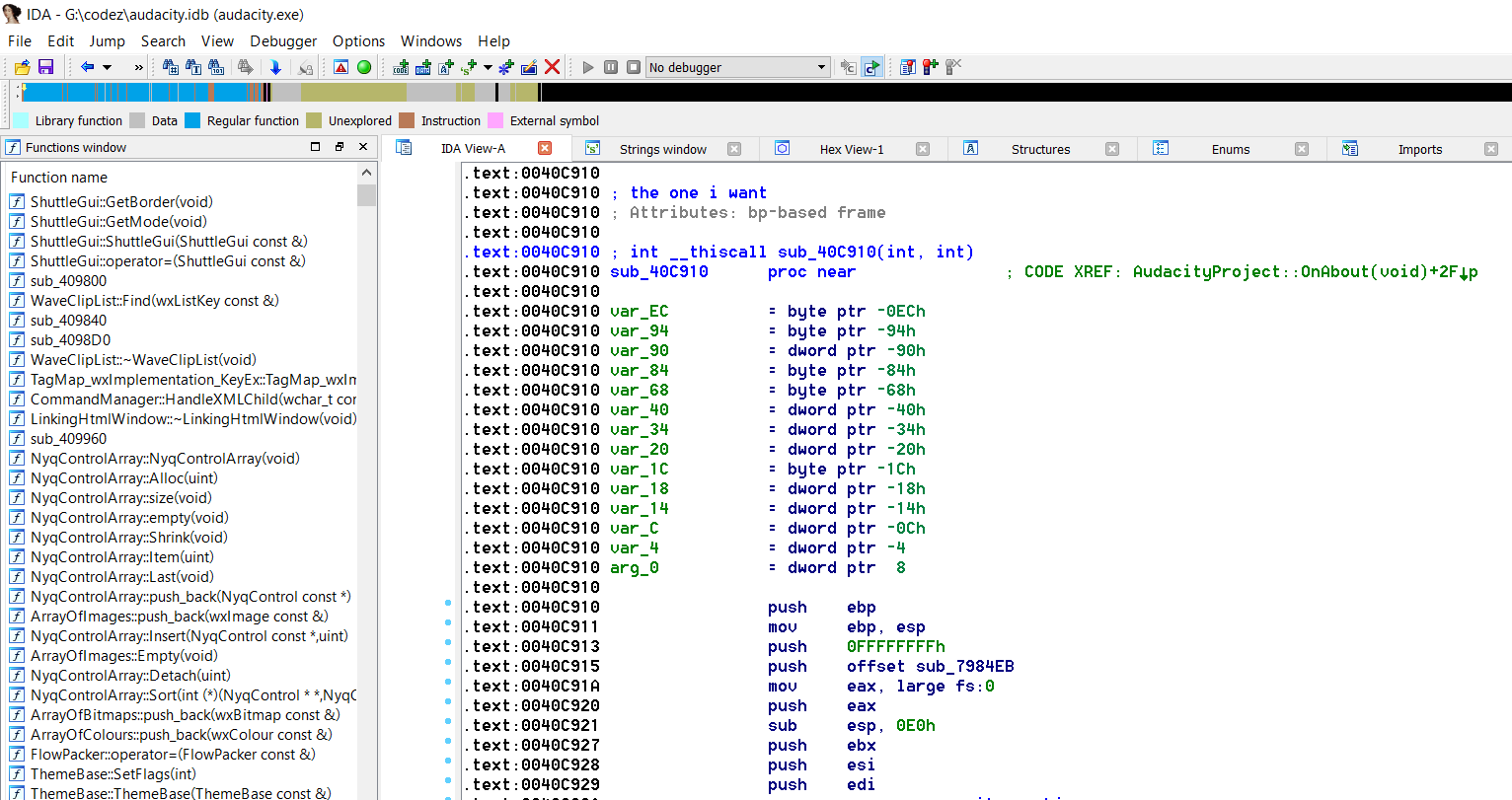The width and height of the screenshot is (1512, 800).
Task: Toggle the highlighted 'C' arrow toolbar button
Action: pos(871,67)
